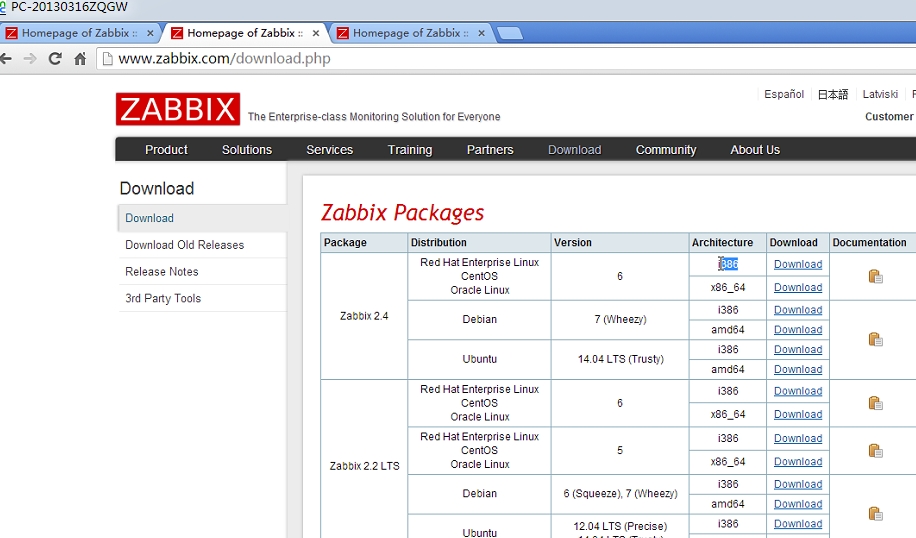Click the Zabbix logo
Image resolution: width=916 pixels, height=538 pixels.
(178, 109)
